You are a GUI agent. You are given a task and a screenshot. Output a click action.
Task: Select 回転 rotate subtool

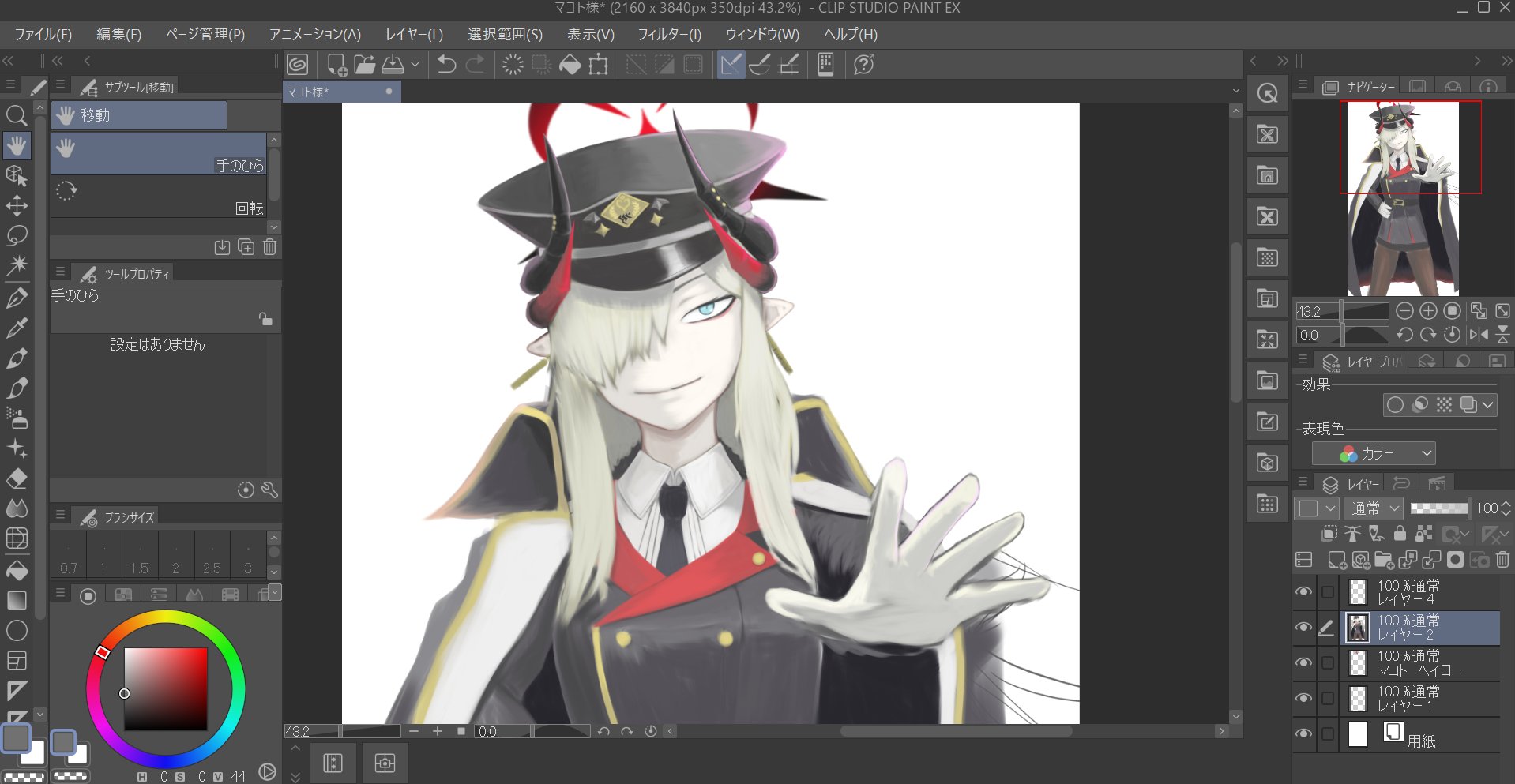coord(159,197)
